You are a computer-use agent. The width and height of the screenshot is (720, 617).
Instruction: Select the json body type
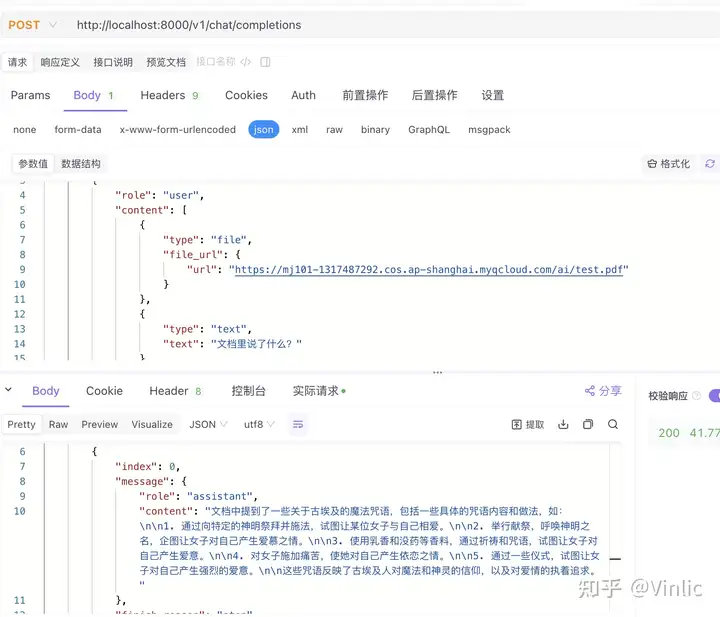[264, 129]
